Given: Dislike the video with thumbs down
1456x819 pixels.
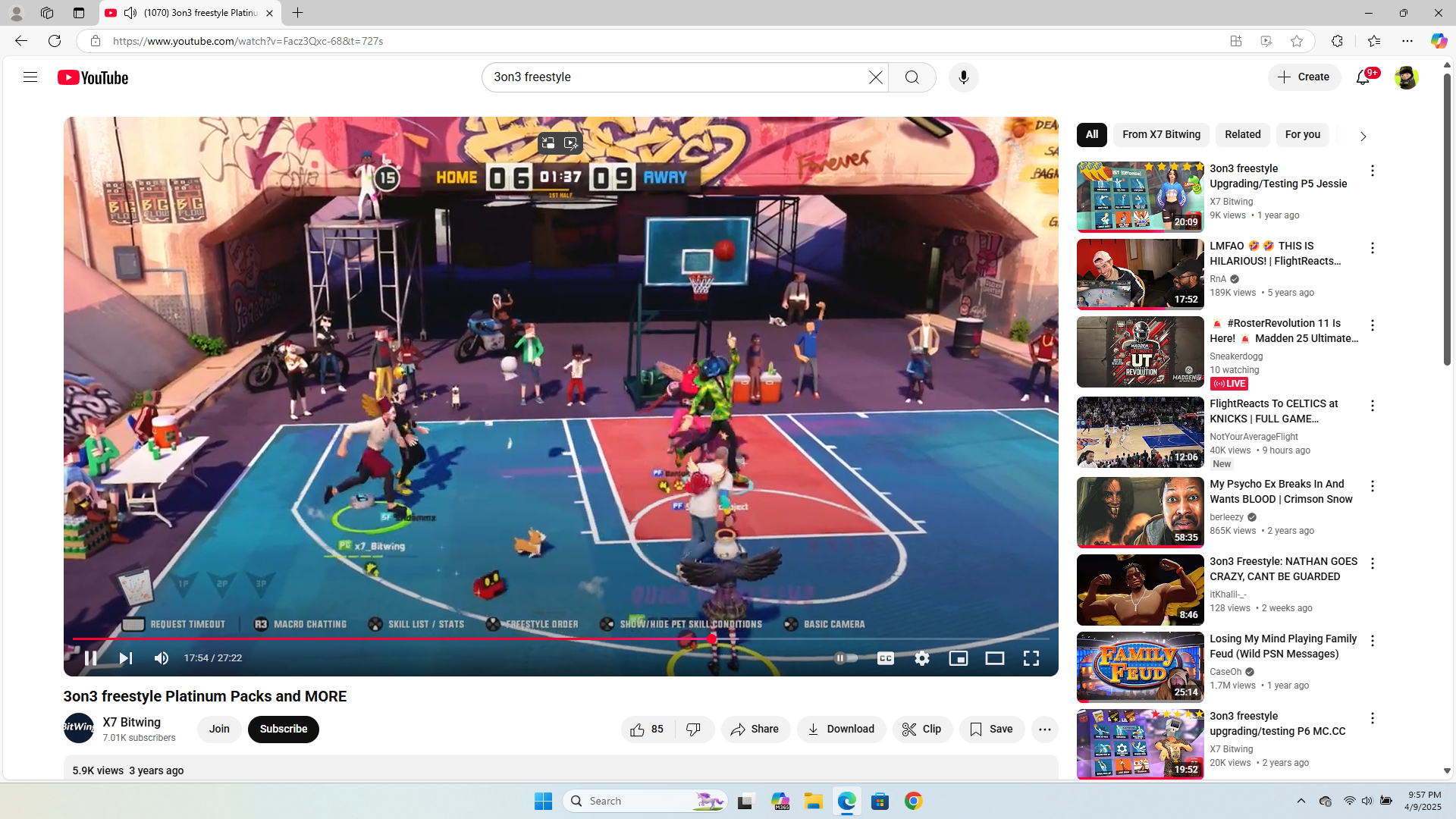Looking at the screenshot, I should pos(694,730).
